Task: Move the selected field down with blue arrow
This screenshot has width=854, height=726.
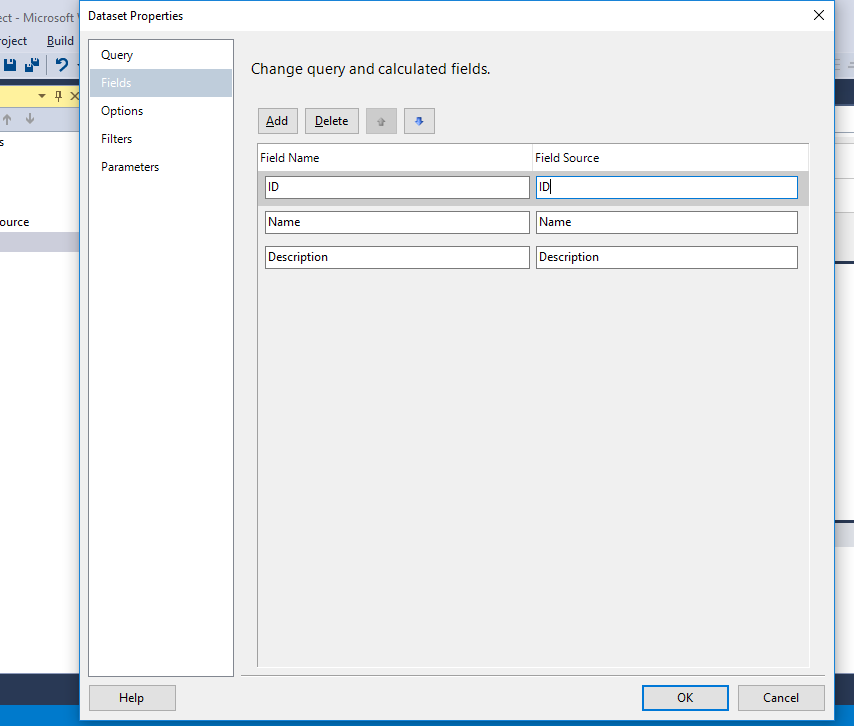Action: [x=419, y=120]
